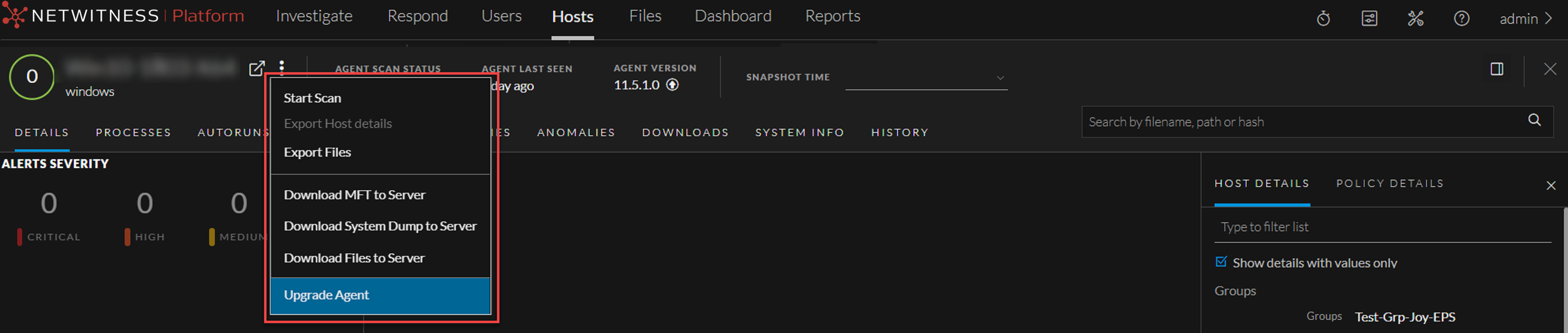The image size is (1568, 333).
Task: Open the Snapshot Time dropdown
Action: [x=926, y=78]
